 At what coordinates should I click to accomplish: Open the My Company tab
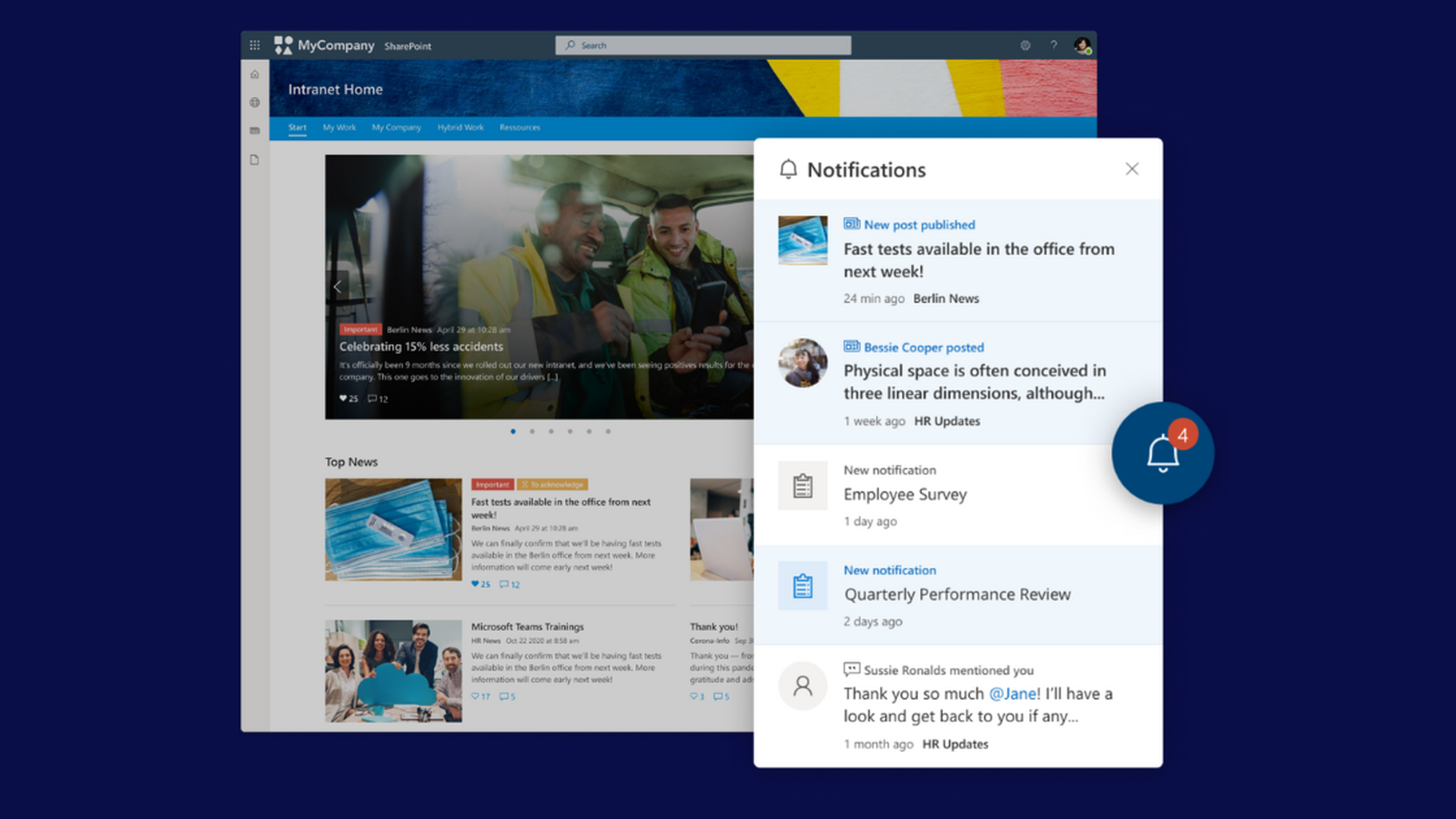tap(397, 127)
